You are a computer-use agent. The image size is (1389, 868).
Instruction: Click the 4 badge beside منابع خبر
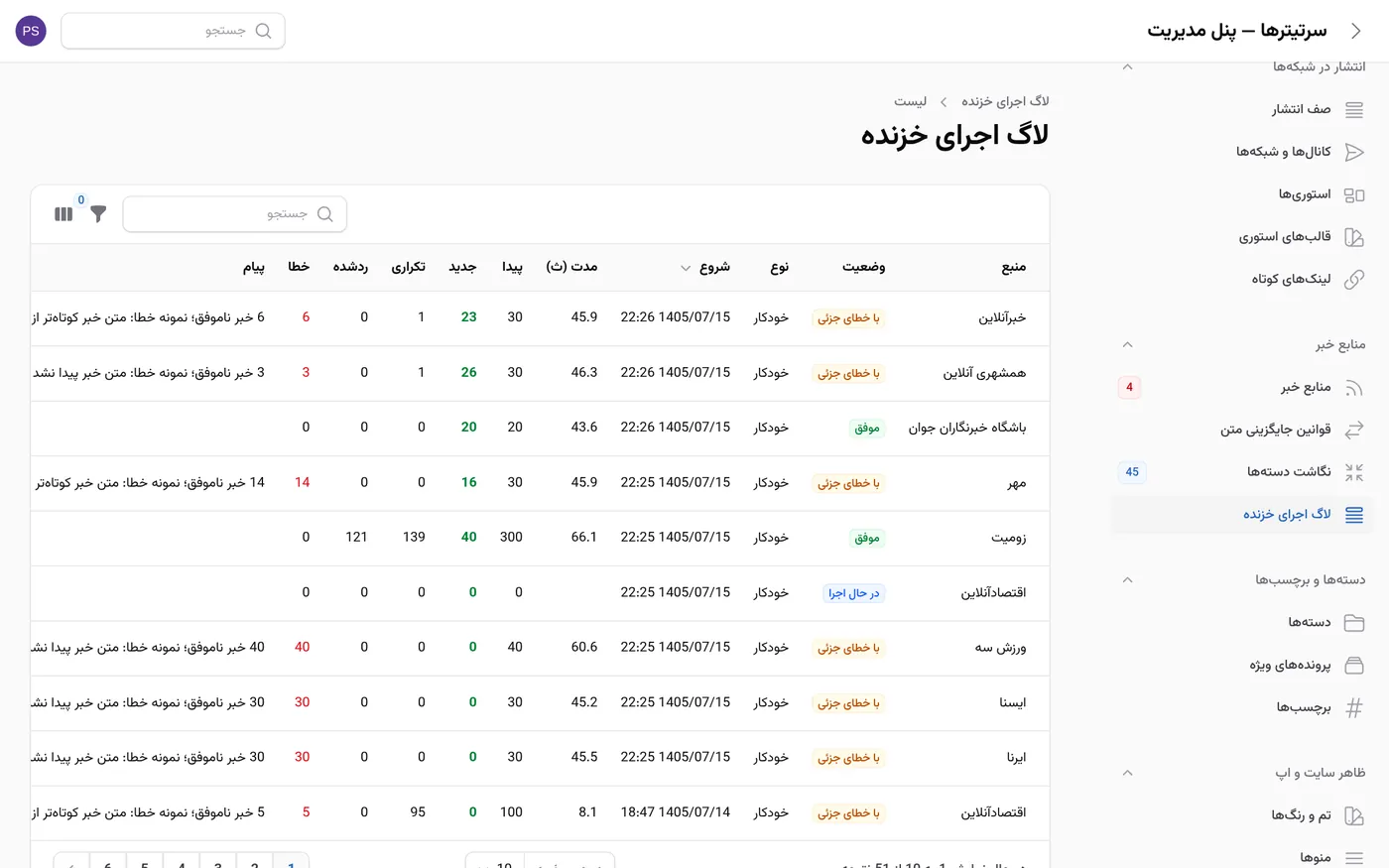(1129, 388)
